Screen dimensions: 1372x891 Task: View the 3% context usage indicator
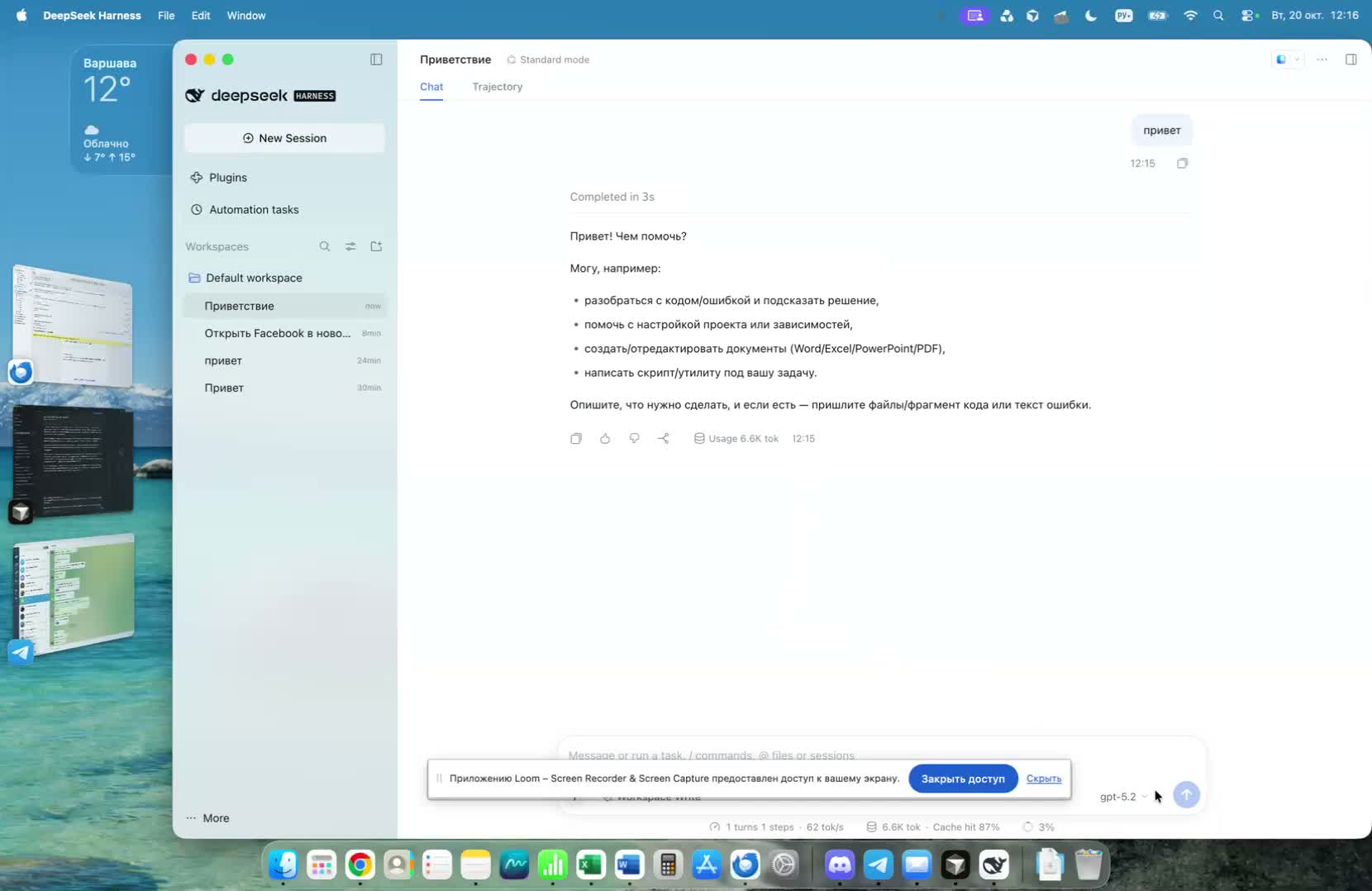pos(1039,827)
